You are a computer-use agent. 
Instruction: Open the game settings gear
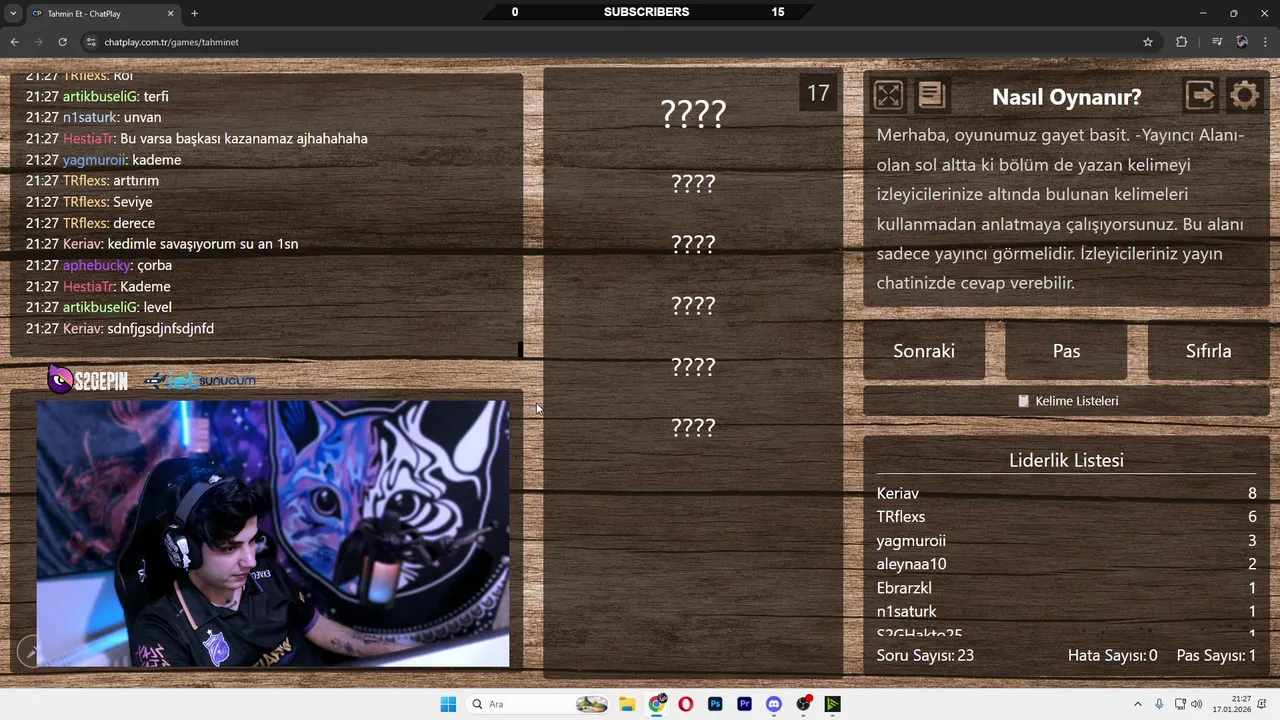coord(1244,95)
